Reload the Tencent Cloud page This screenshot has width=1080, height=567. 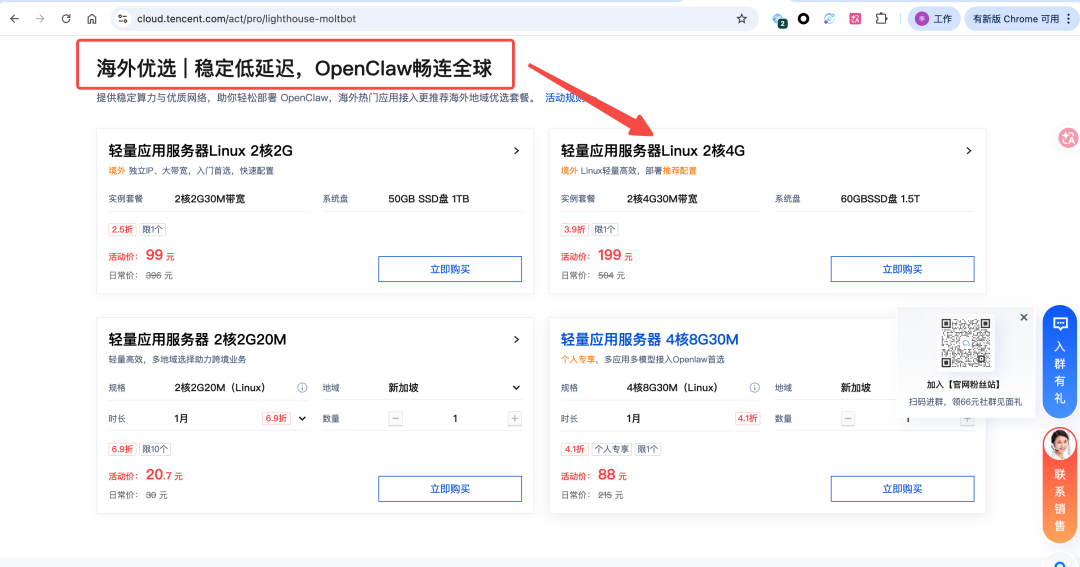(x=66, y=19)
